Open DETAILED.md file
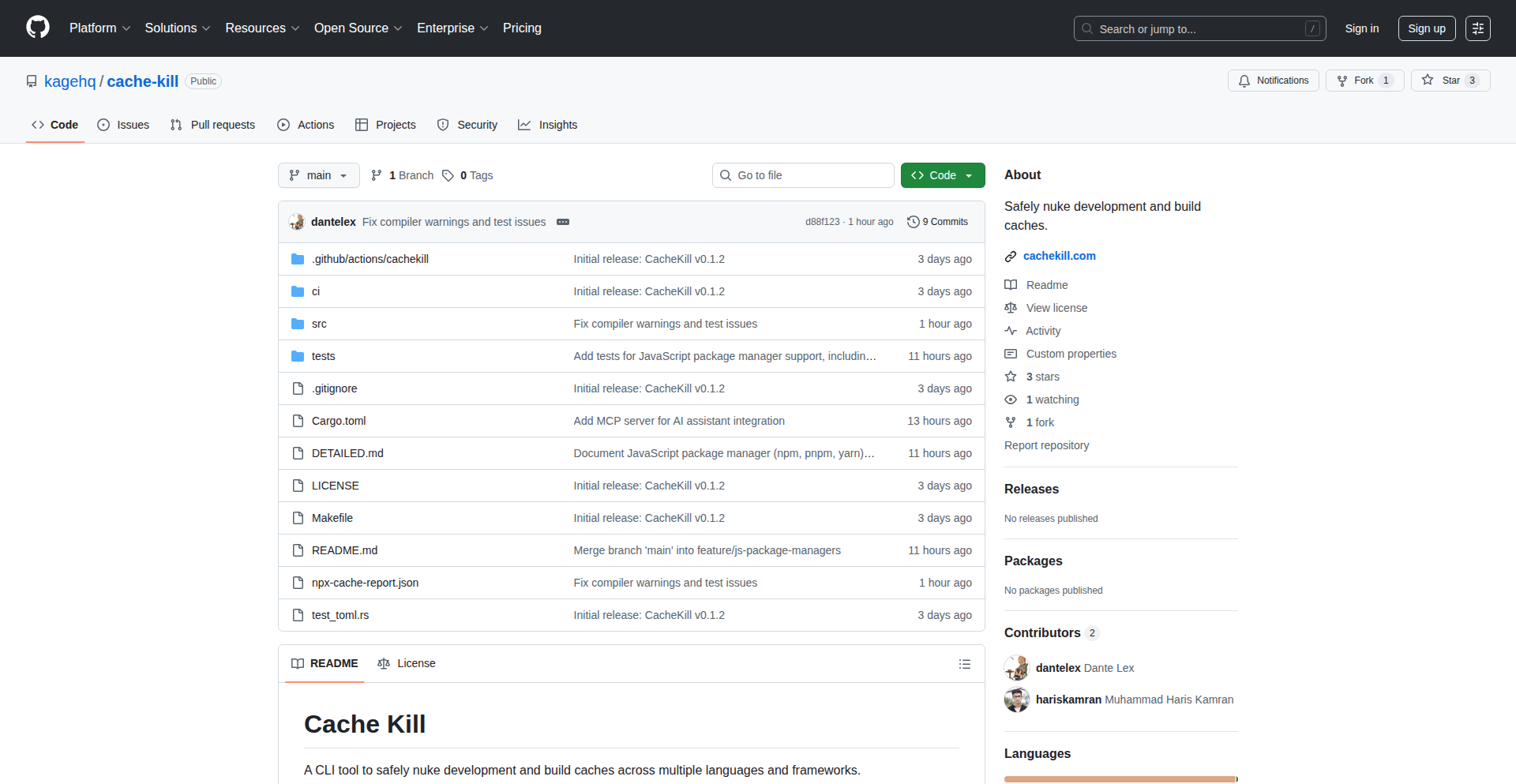The width and height of the screenshot is (1516, 784). coord(347,453)
